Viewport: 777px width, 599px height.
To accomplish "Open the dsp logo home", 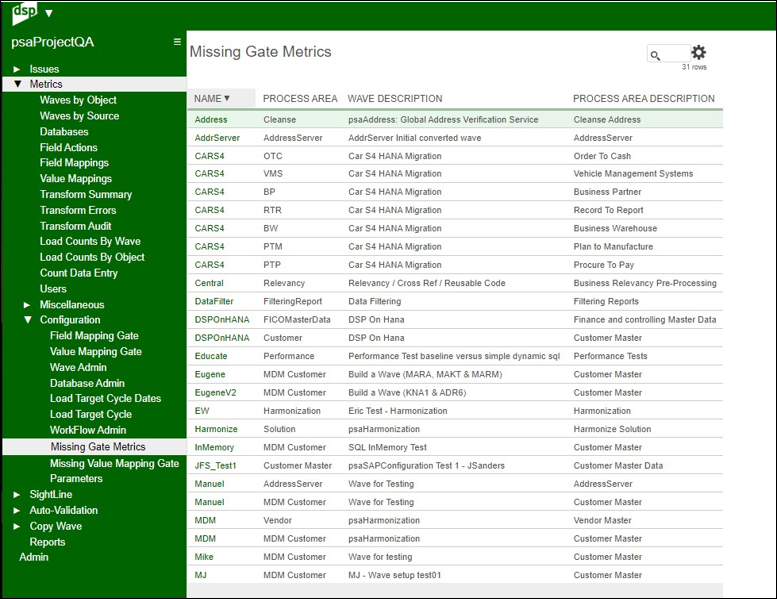I will click(x=24, y=13).
